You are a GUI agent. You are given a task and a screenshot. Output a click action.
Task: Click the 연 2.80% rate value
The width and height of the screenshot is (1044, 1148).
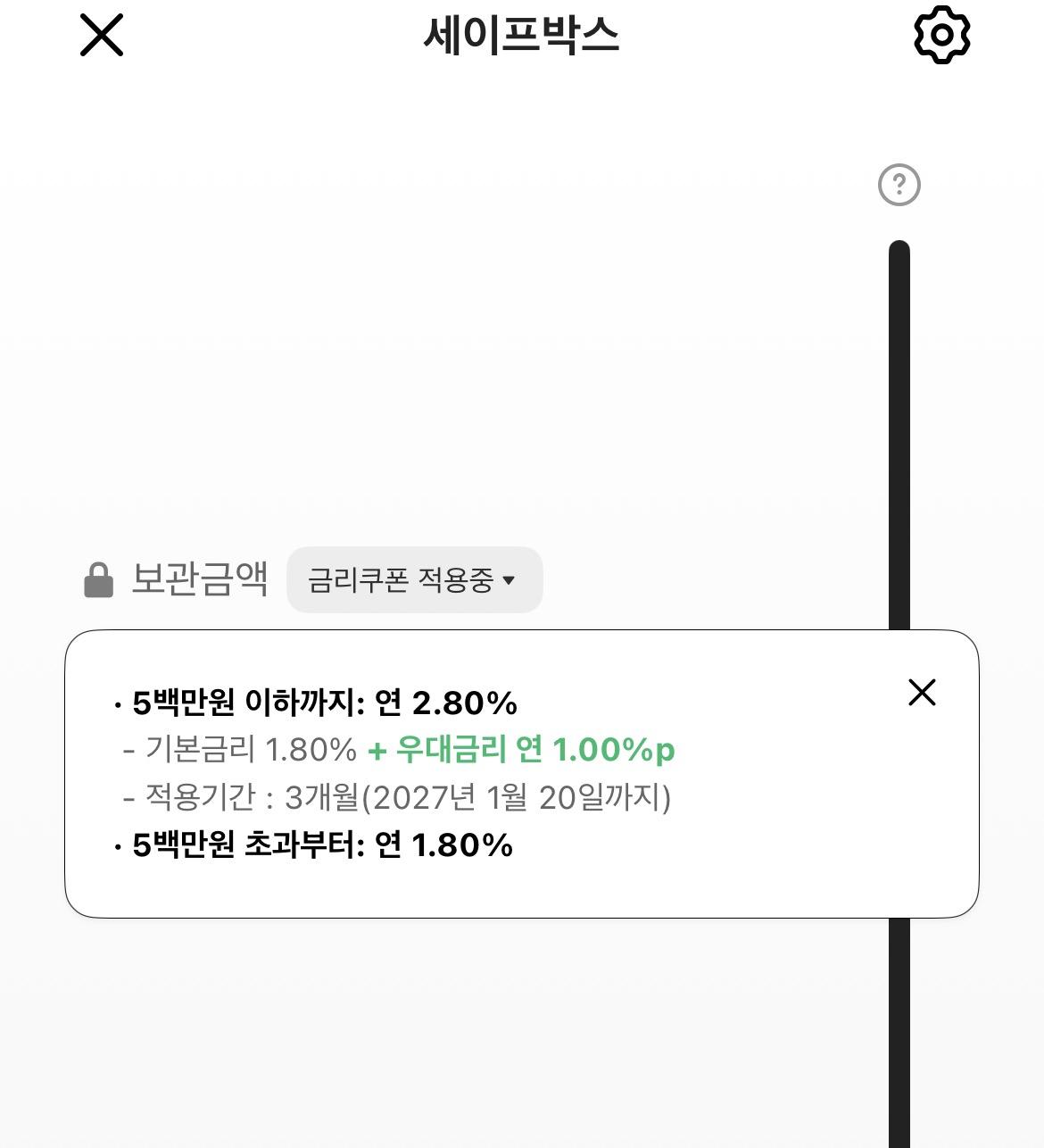click(x=446, y=703)
